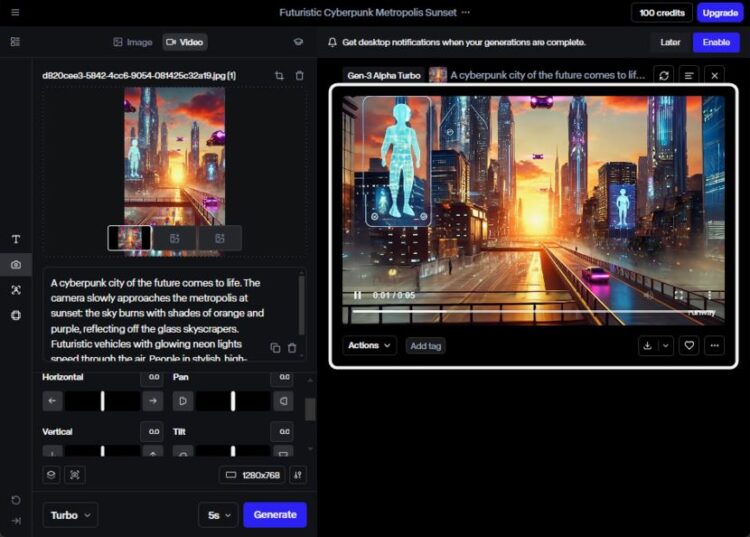Enter fullscreen video view
Image resolution: width=750 pixels, height=537 pixels.
tap(679, 295)
